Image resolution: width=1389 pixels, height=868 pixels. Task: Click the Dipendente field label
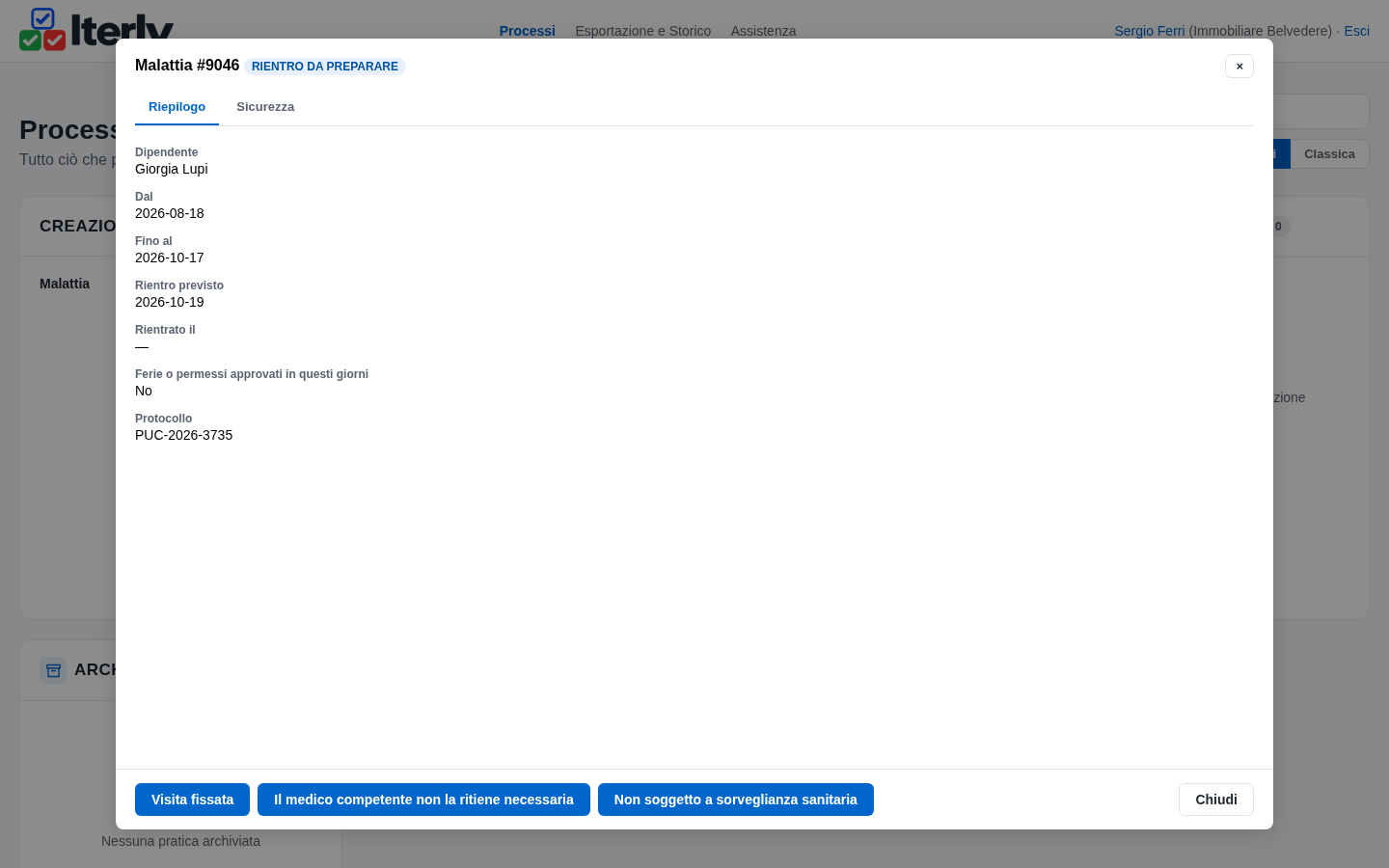(167, 152)
